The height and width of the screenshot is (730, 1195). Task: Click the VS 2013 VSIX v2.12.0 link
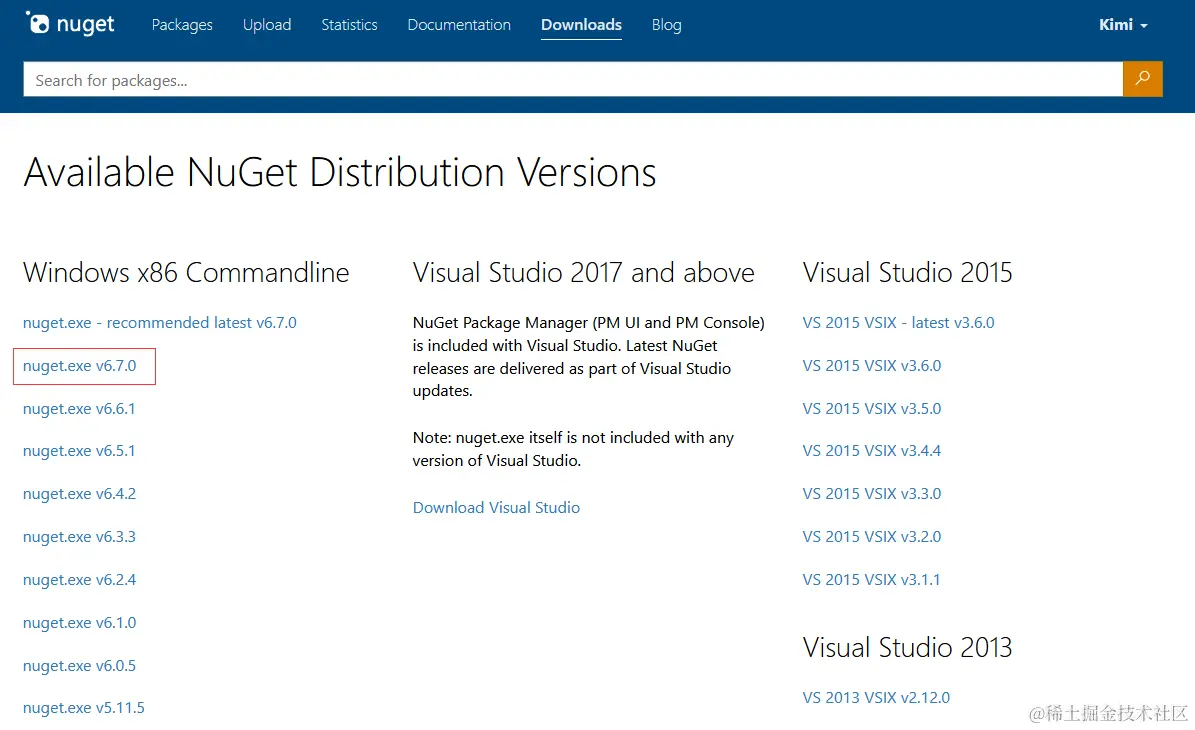tap(876, 697)
